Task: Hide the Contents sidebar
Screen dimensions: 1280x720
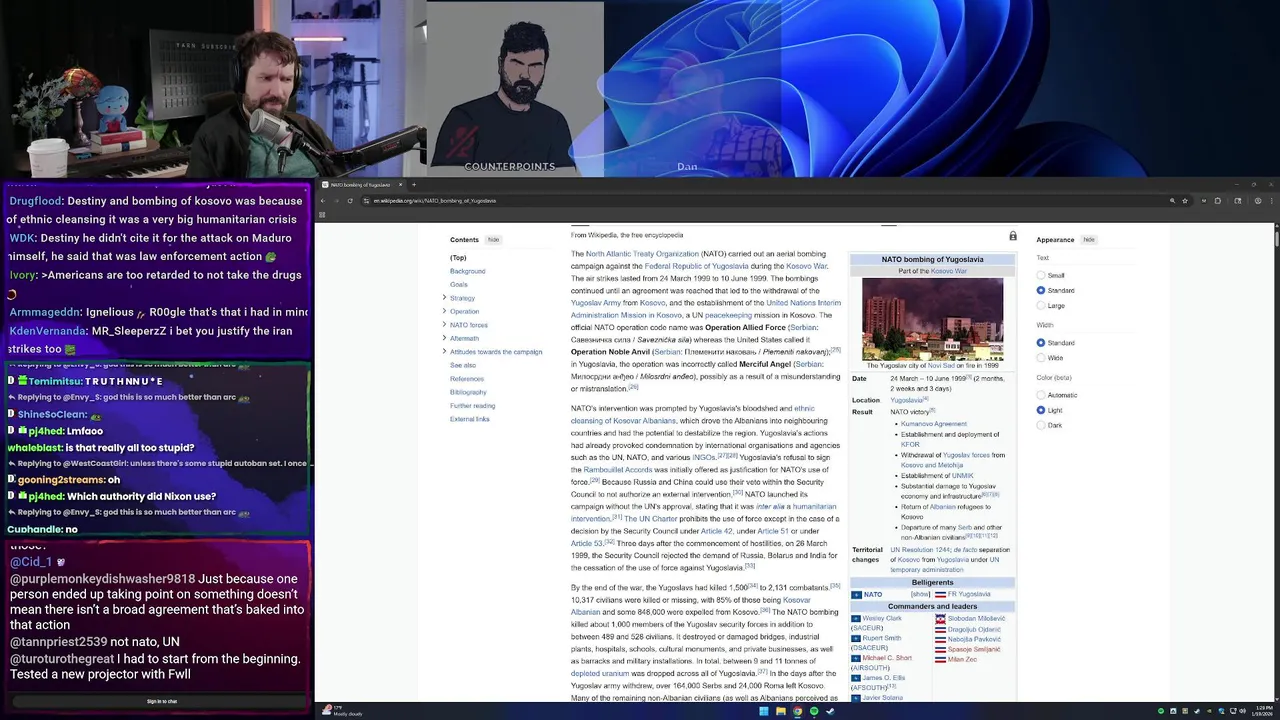Action: (493, 240)
